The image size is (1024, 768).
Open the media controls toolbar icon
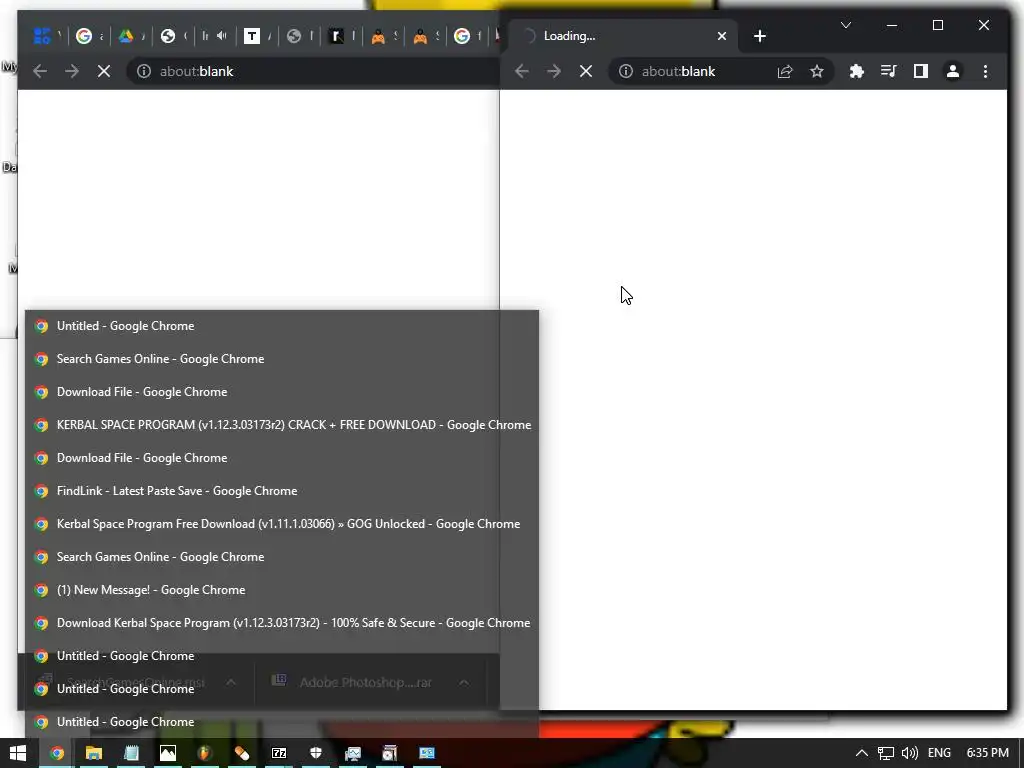(x=889, y=71)
